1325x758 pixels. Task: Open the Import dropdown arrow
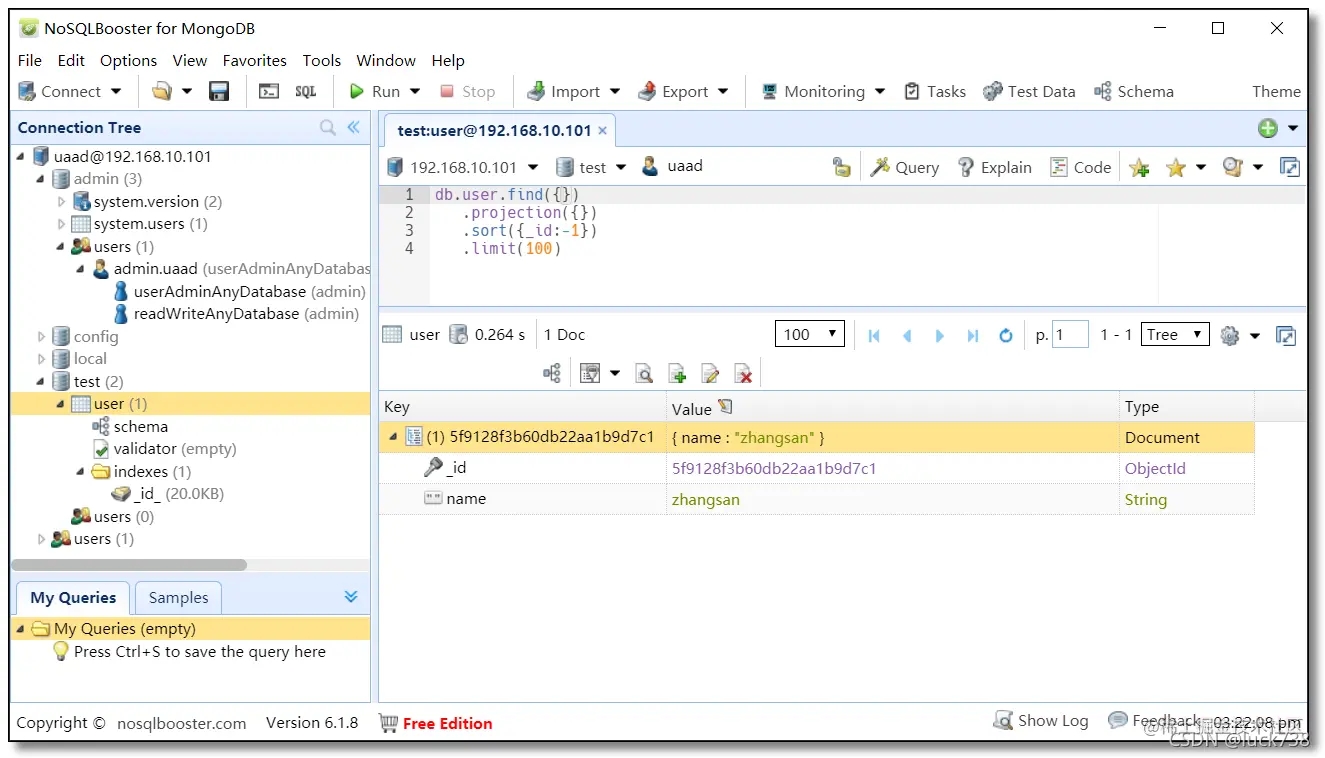(614, 91)
